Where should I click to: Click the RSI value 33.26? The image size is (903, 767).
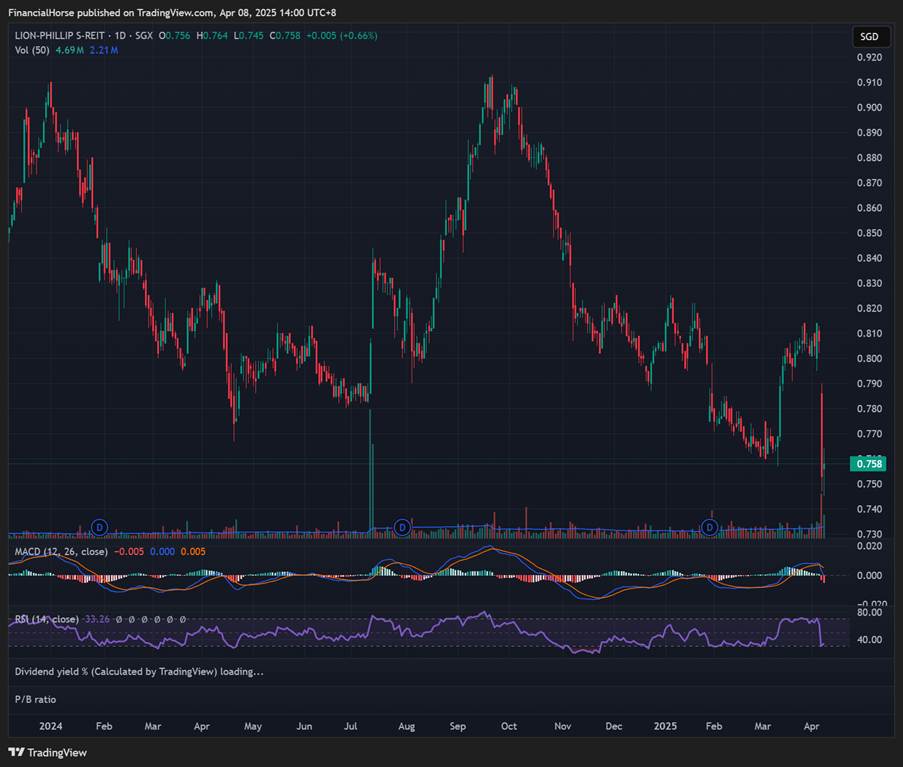tap(97, 619)
